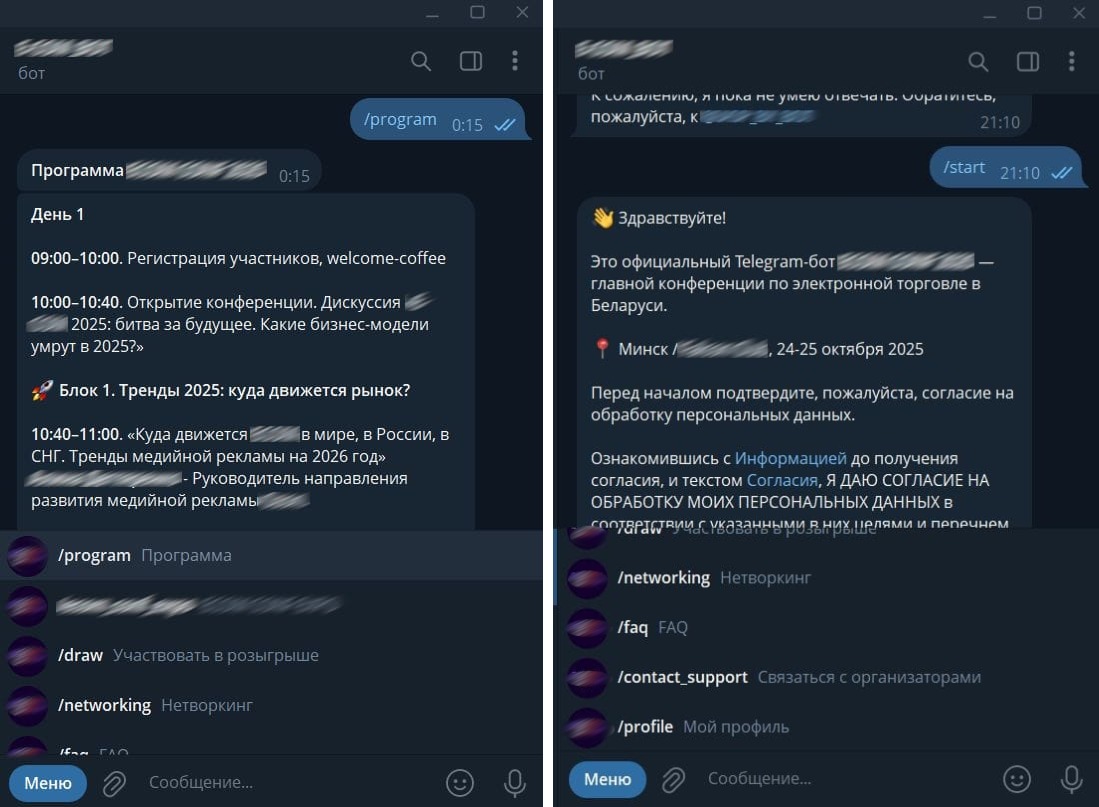This screenshot has height=807, width=1099.
Task: Toggle the side panel in left chat
Action: tap(470, 61)
